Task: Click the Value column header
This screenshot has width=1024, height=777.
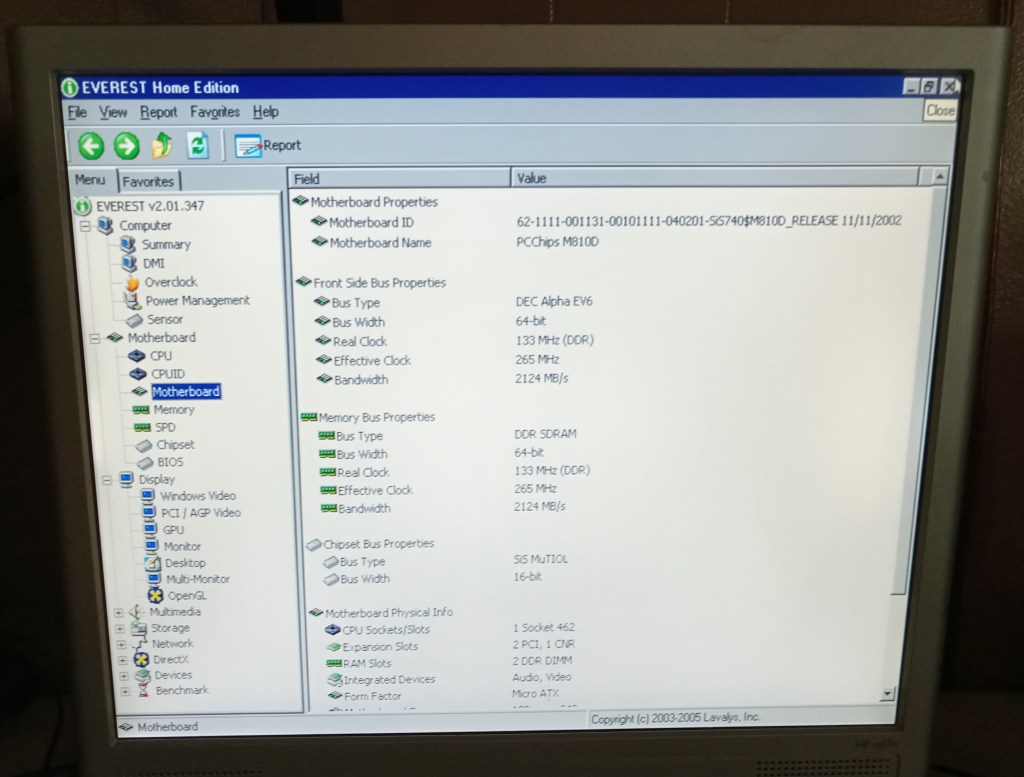Action: tap(530, 178)
